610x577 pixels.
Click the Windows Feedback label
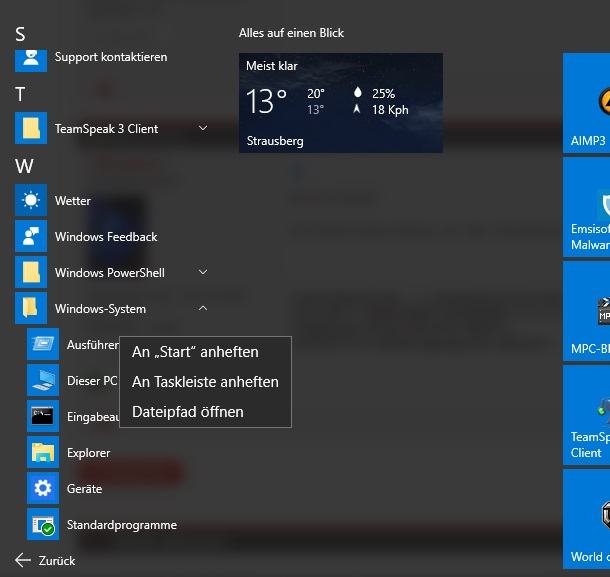pos(106,237)
